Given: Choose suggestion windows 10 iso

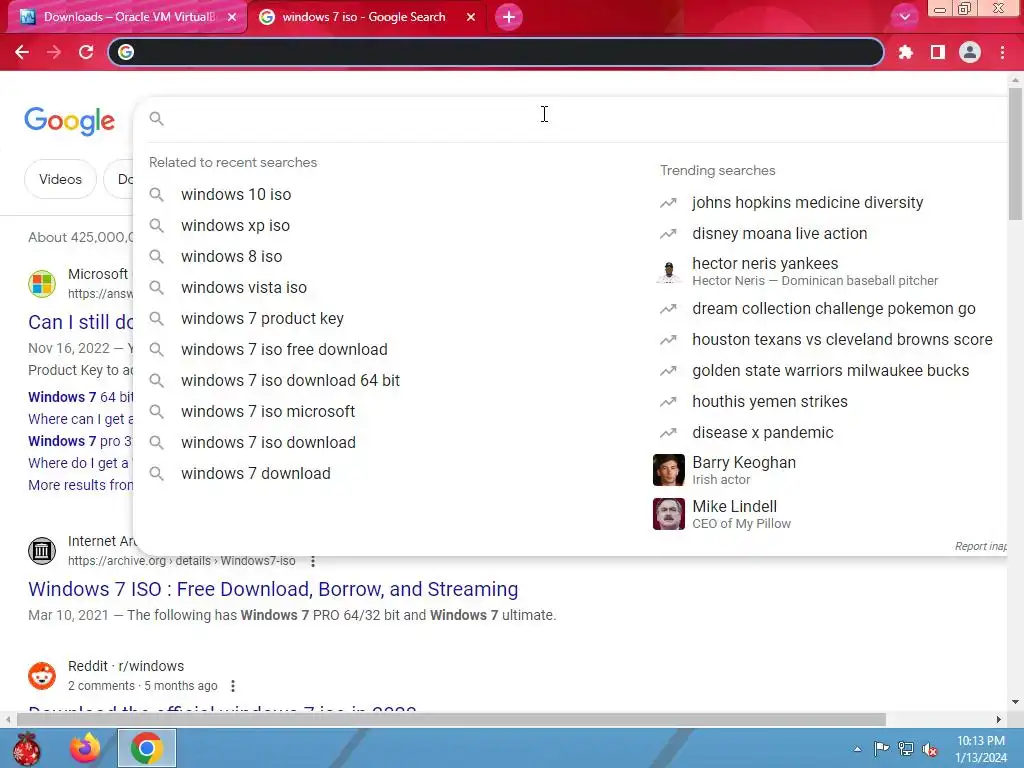Looking at the screenshot, I should [x=236, y=195].
